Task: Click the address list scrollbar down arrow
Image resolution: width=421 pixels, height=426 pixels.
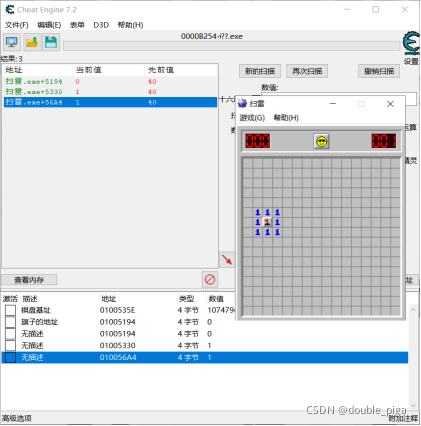Action: pos(413,405)
